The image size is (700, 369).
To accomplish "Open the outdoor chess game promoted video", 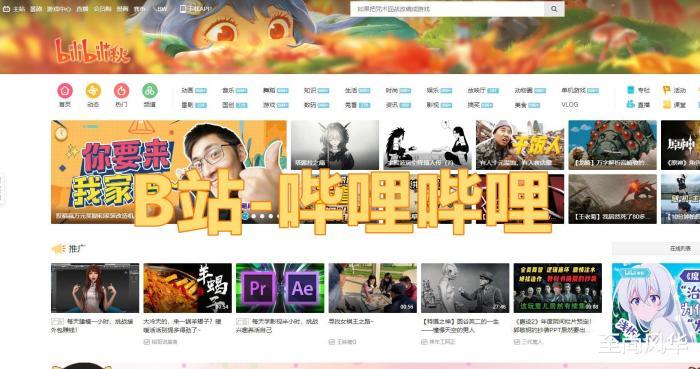I will (373, 288).
